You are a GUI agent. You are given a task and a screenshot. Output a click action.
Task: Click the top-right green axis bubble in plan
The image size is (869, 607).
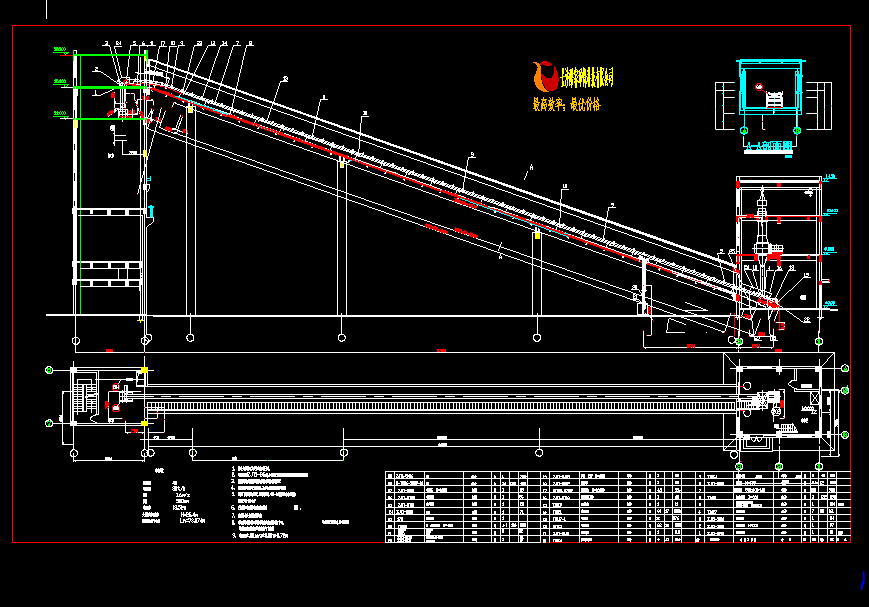coord(845,368)
